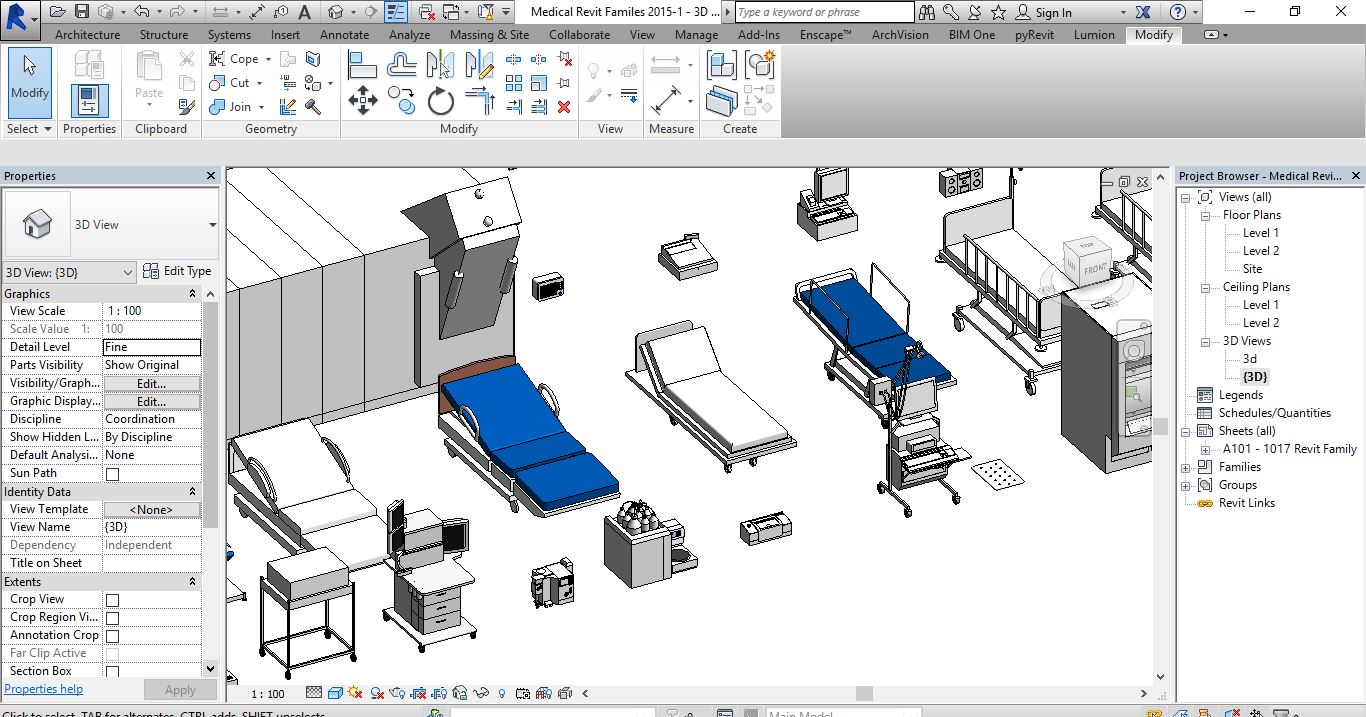Open the Type Properties ribbon icon
The image size is (1366, 717).
click(89, 66)
